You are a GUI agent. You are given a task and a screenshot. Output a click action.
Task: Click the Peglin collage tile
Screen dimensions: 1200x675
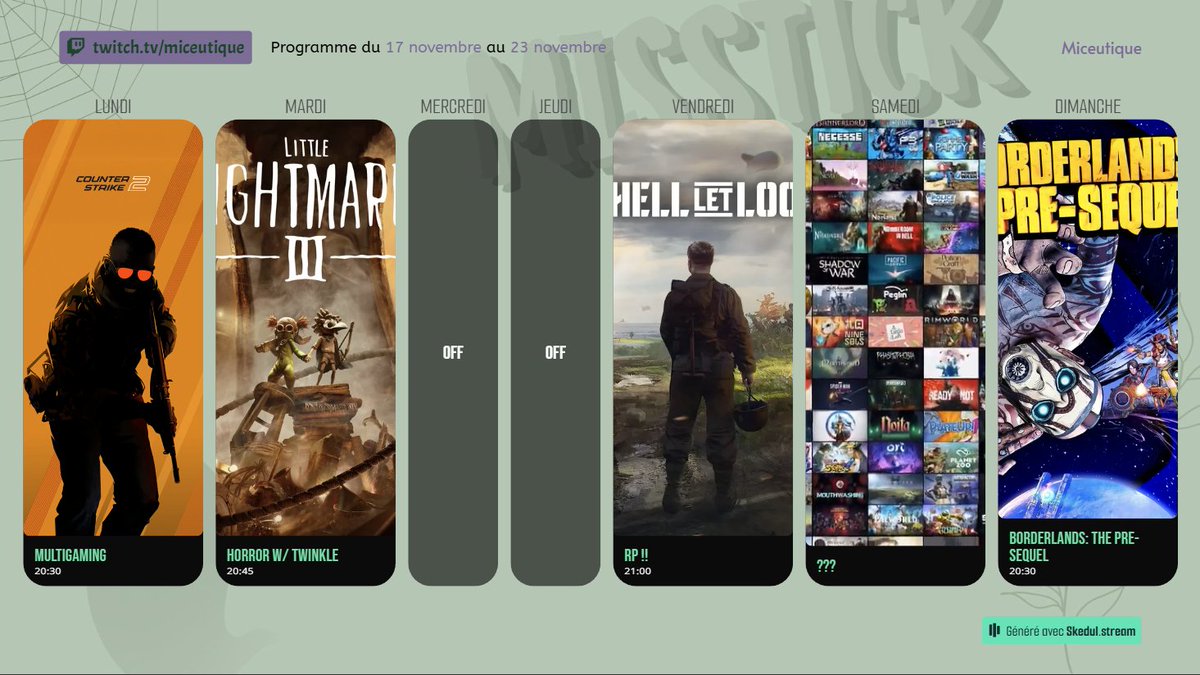(x=894, y=299)
